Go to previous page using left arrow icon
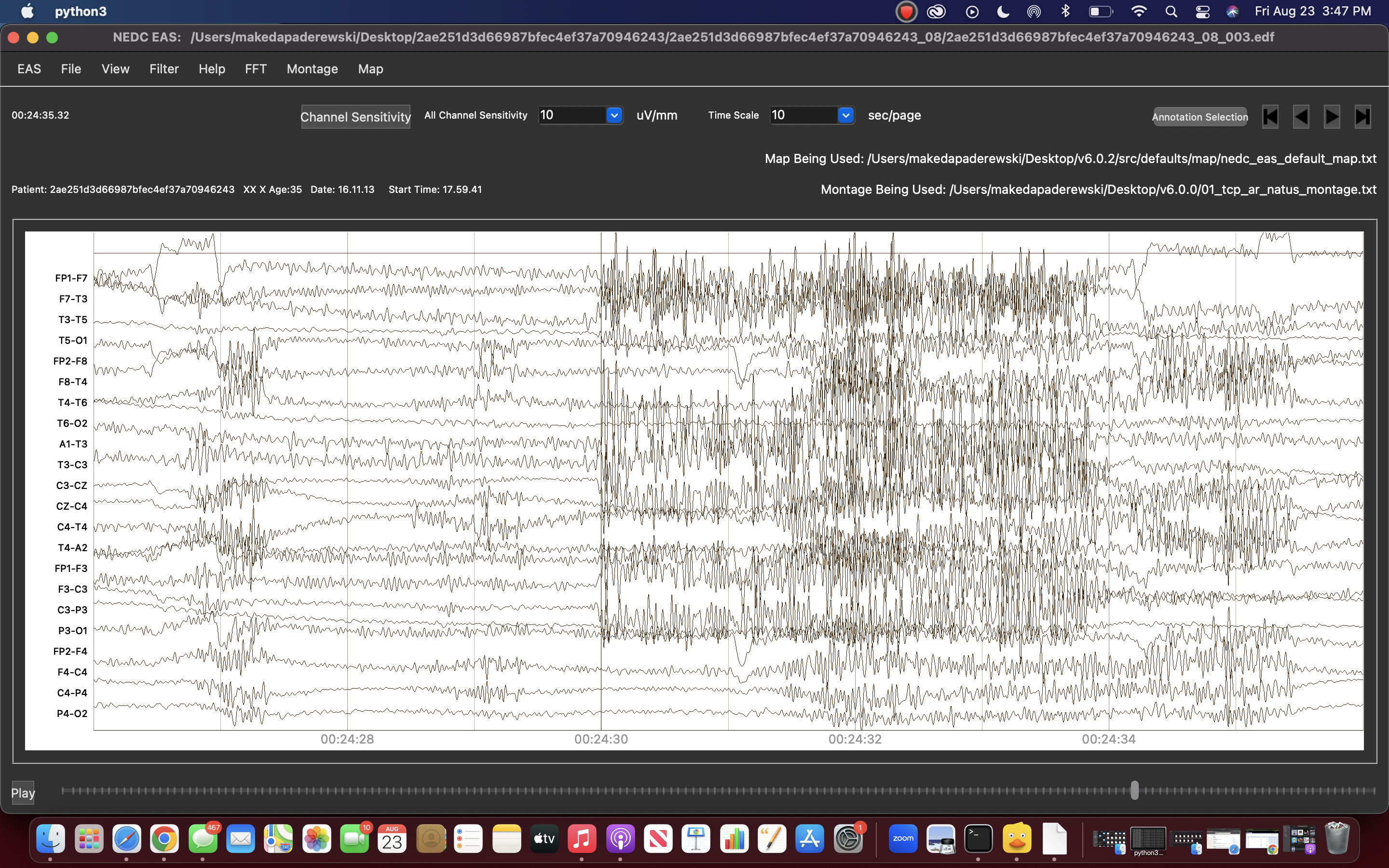This screenshot has height=868, width=1389. click(x=1301, y=117)
